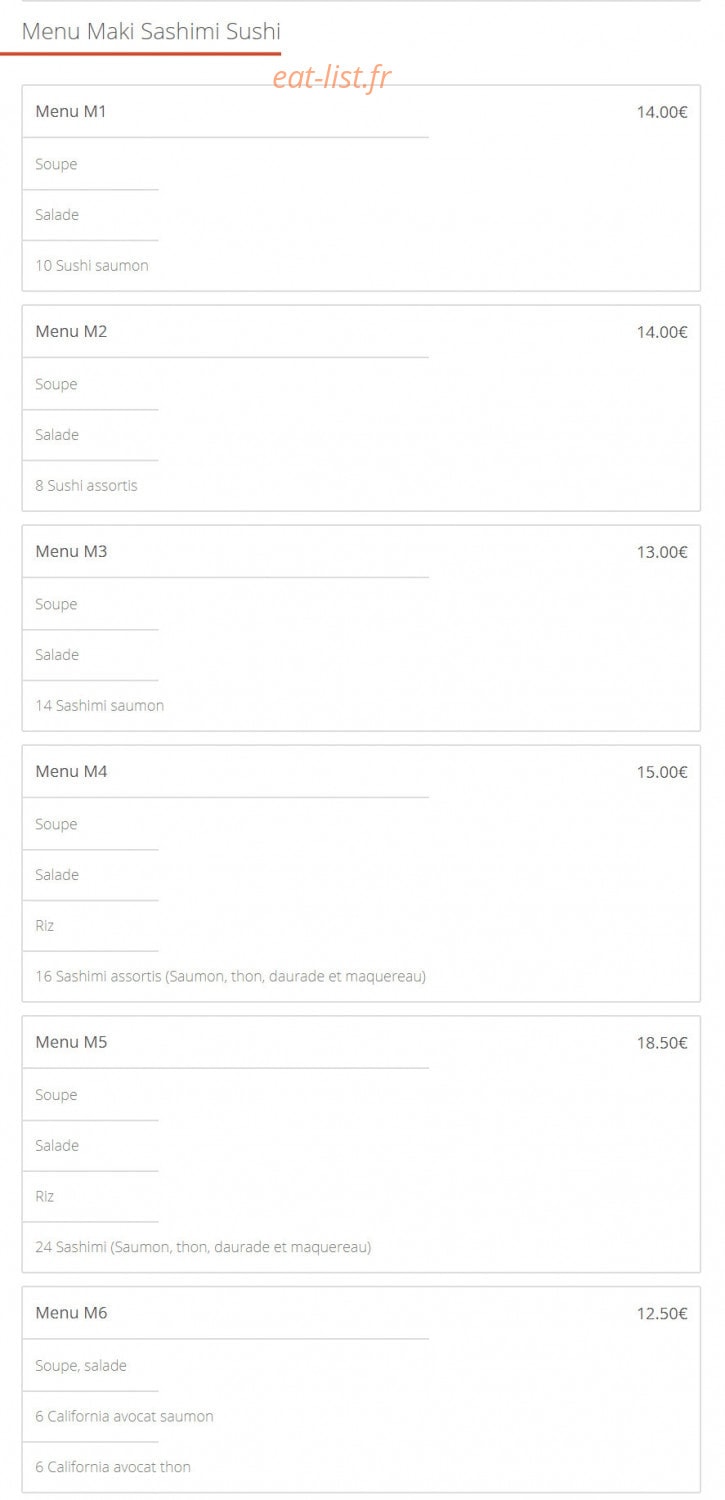Image resolution: width=725 pixels, height=1500 pixels.
Task: Pick the 6 California avocat saumon line
Action: (124, 1416)
